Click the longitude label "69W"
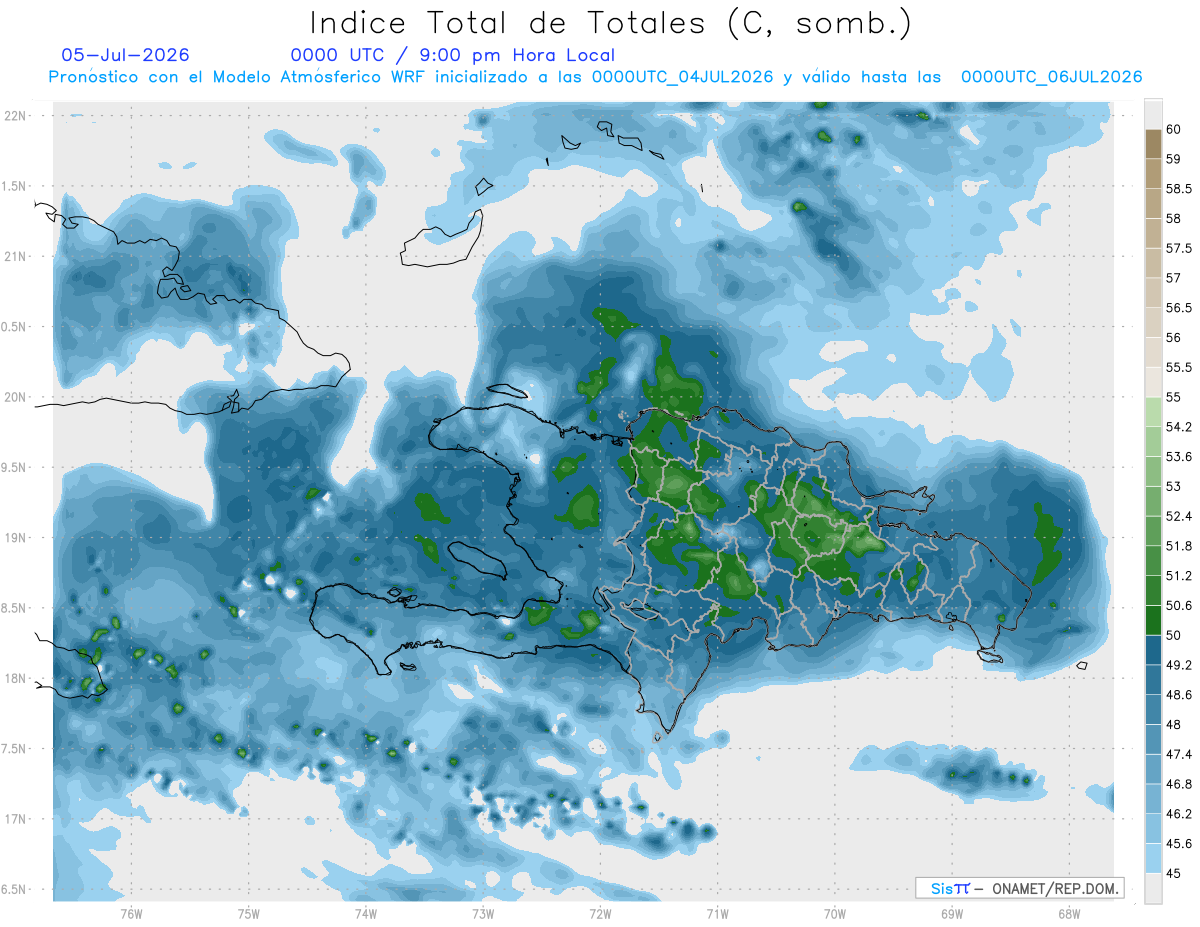1200x927 pixels. tap(952, 914)
